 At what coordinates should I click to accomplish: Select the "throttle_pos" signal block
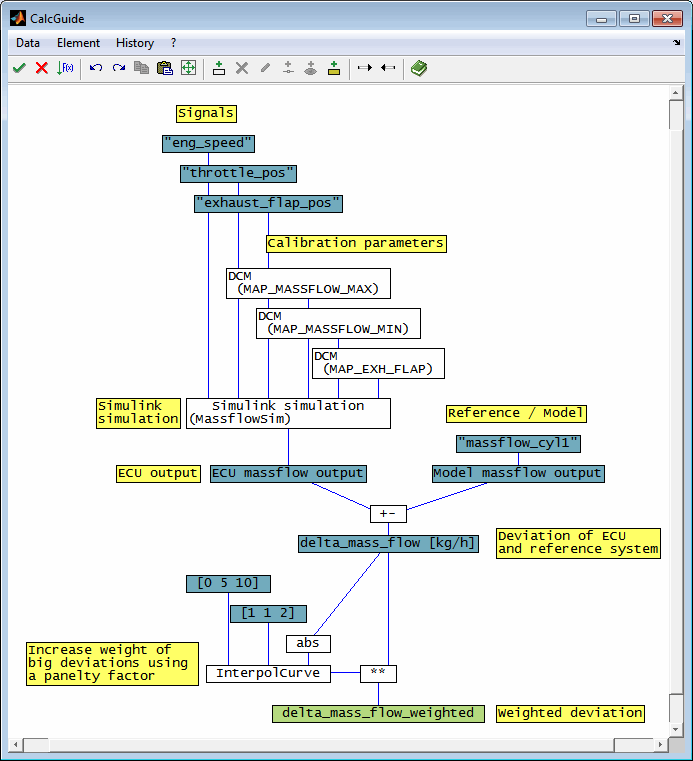pyautogui.click(x=238, y=174)
